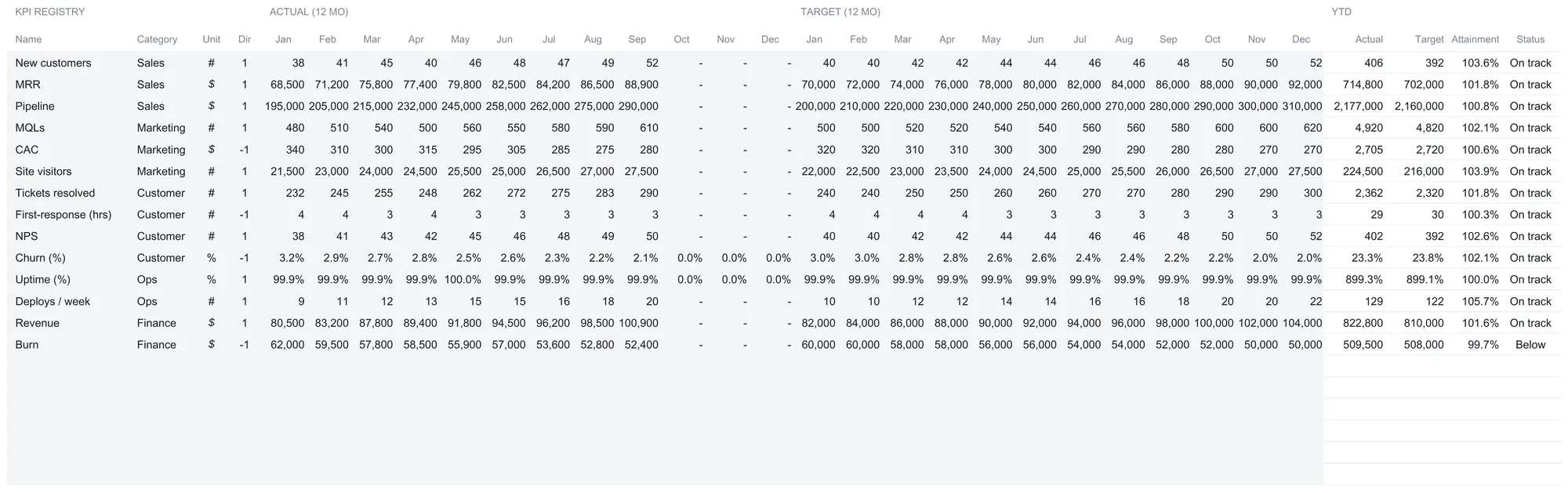The image size is (1568, 493).
Task: Select the CAC row name cell
Action: tap(27, 150)
